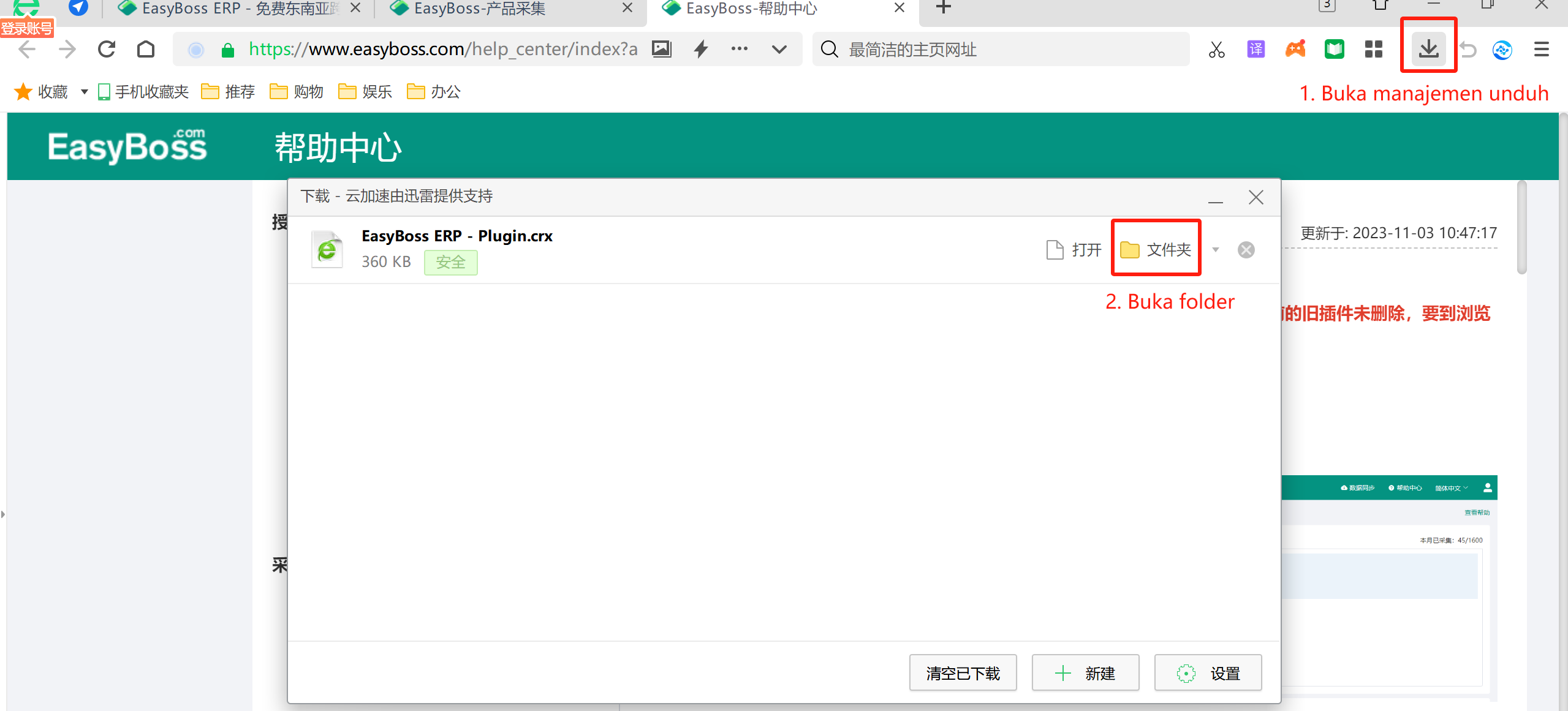Open the 娱乐 bookmark folder

pyautogui.click(x=365, y=92)
